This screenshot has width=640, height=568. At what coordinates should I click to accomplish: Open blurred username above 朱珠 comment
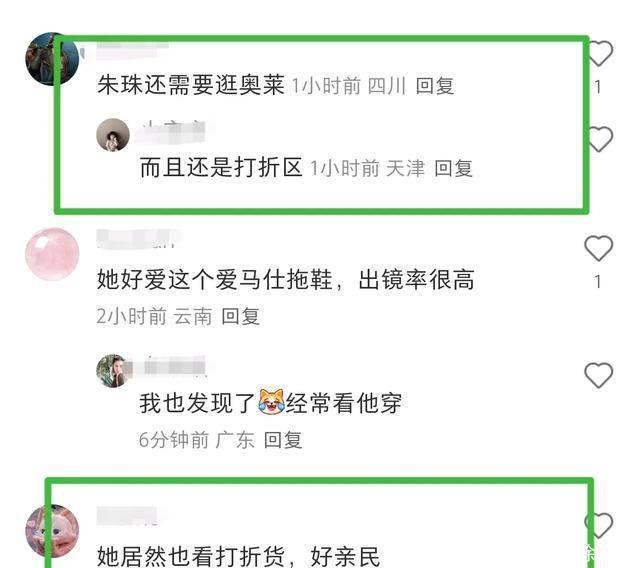[x=133, y=44]
